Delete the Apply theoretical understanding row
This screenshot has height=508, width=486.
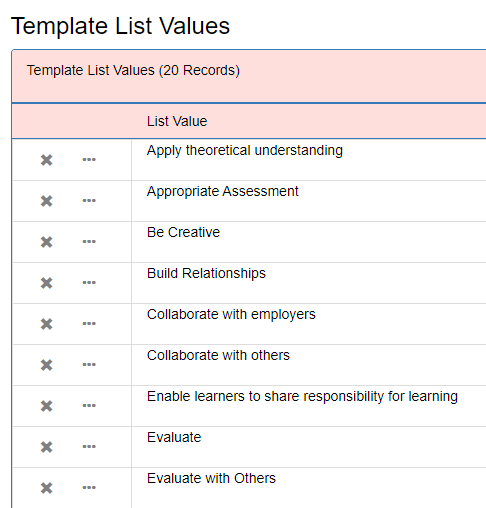tap(47, 160)
